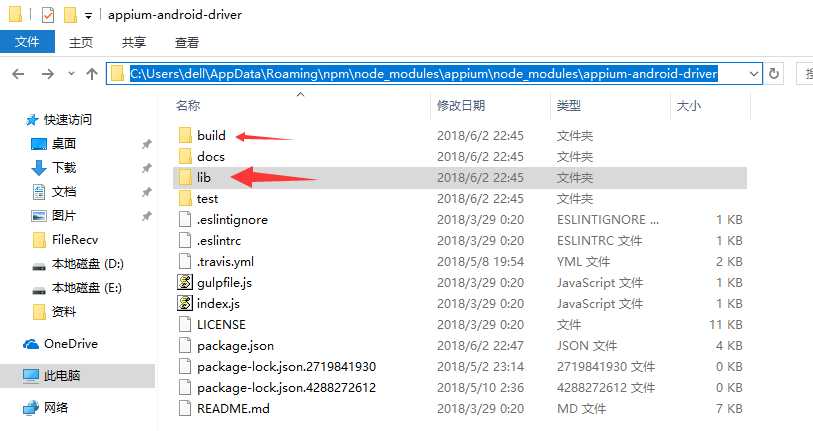Open OneDrive in the sidebar
Viewport: 813px width, 431px height.
(71, 344)
